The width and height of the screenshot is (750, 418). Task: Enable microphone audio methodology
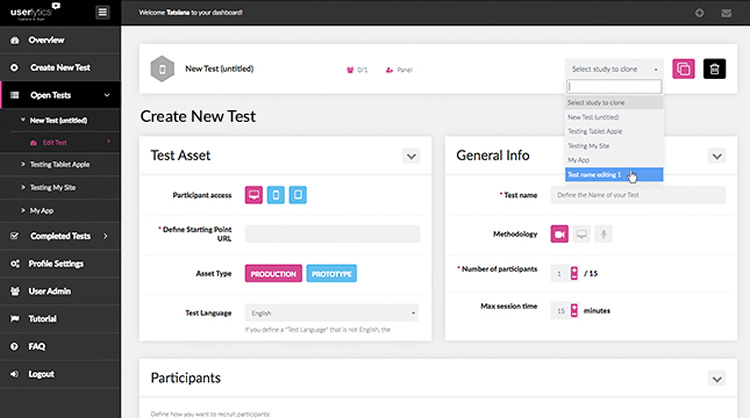pos(603,234)
